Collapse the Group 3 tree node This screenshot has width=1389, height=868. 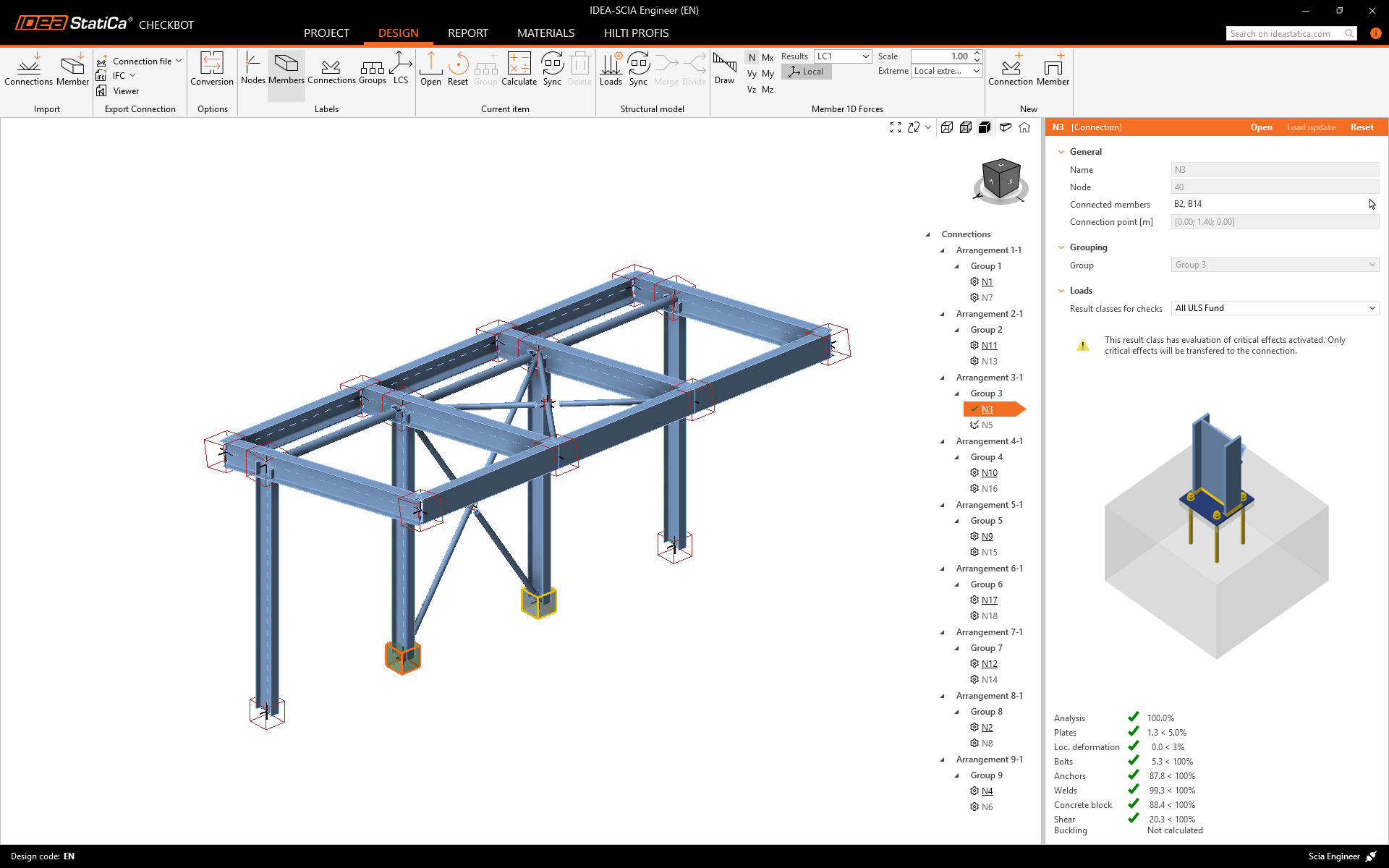pos(956,393)
